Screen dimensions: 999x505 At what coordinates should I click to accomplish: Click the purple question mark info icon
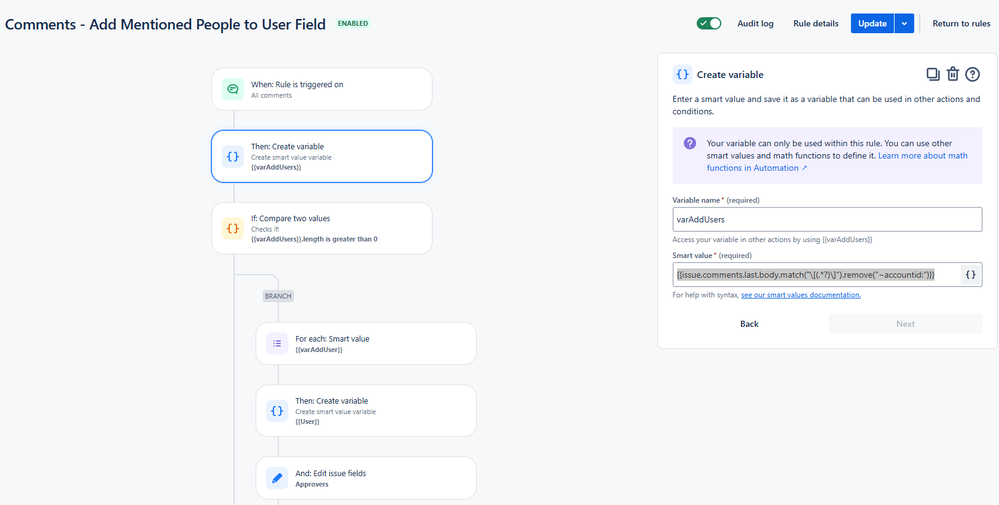pos(690,143)
